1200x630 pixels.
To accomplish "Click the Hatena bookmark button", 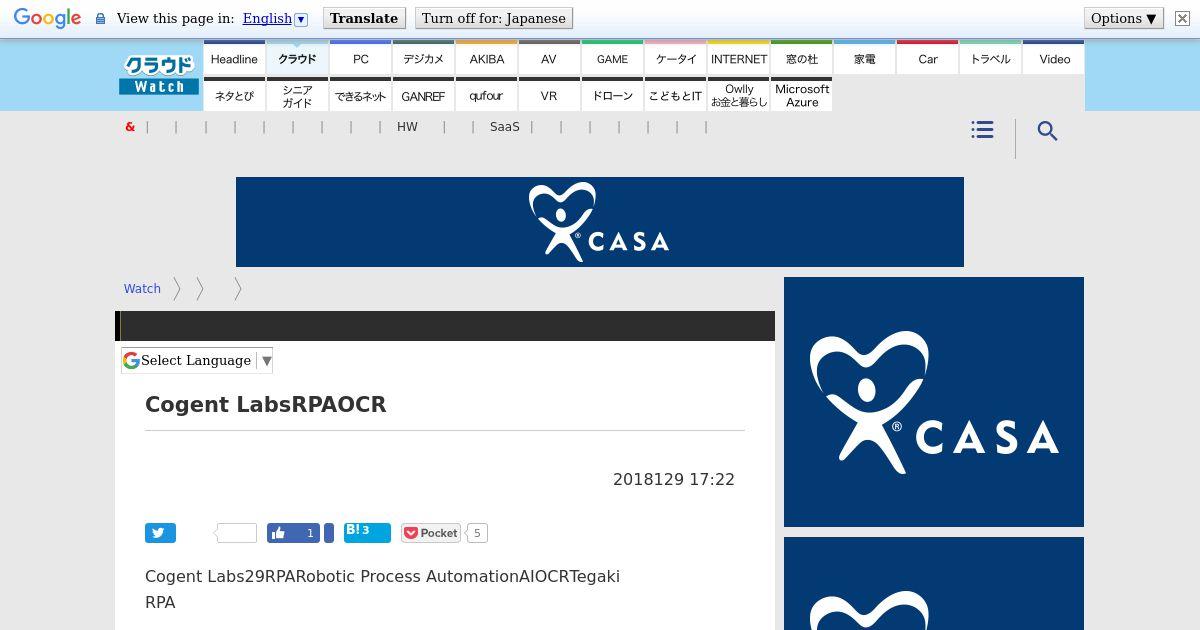I will (x=367, y=532).
